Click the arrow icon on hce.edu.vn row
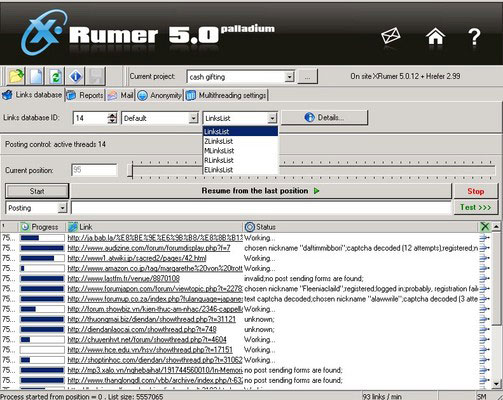The width and height of the screenshot is (503, 400). click(484, 350)
